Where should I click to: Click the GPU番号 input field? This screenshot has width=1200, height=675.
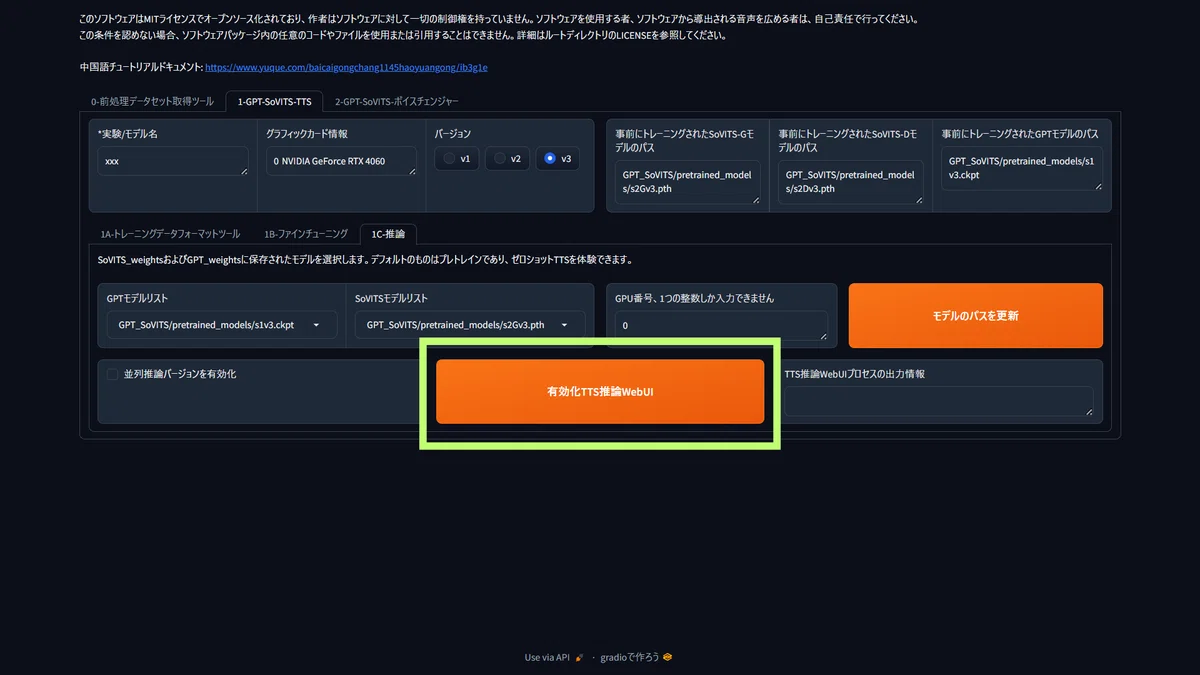point(722,325)
